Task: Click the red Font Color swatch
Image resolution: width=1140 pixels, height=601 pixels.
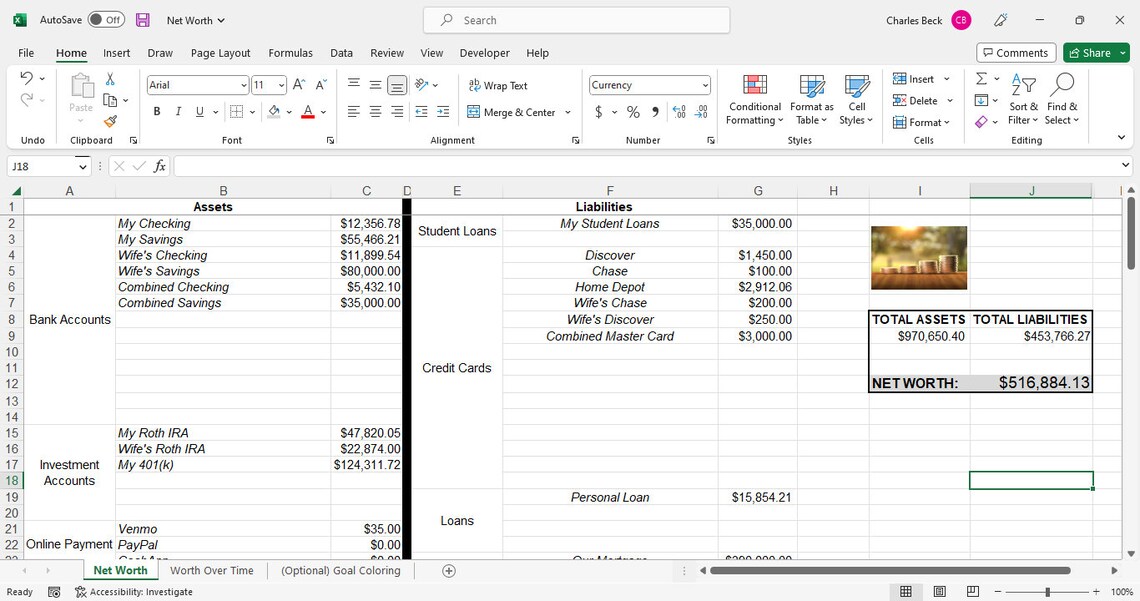Action: point(308,112)
